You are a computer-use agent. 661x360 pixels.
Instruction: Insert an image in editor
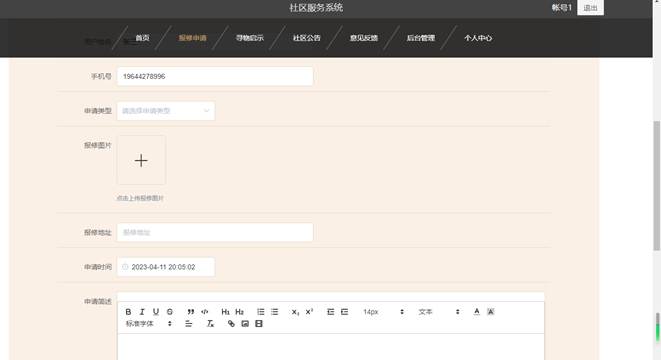(x=245, y=324)
